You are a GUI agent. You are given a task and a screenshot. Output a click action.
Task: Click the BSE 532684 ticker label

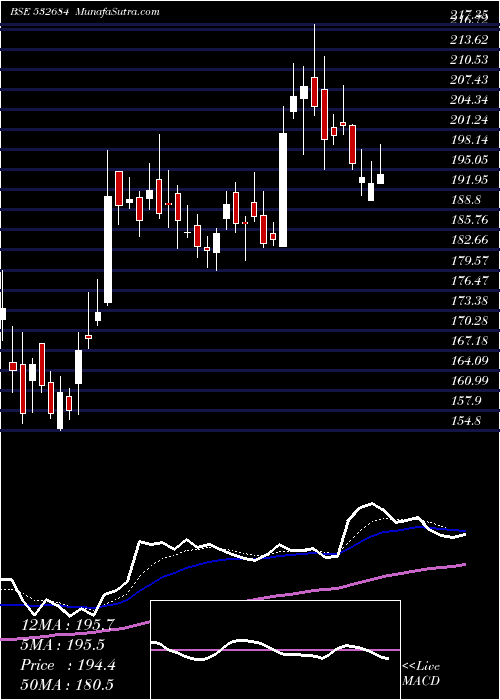pyautogui.click(x=40, y=11)
